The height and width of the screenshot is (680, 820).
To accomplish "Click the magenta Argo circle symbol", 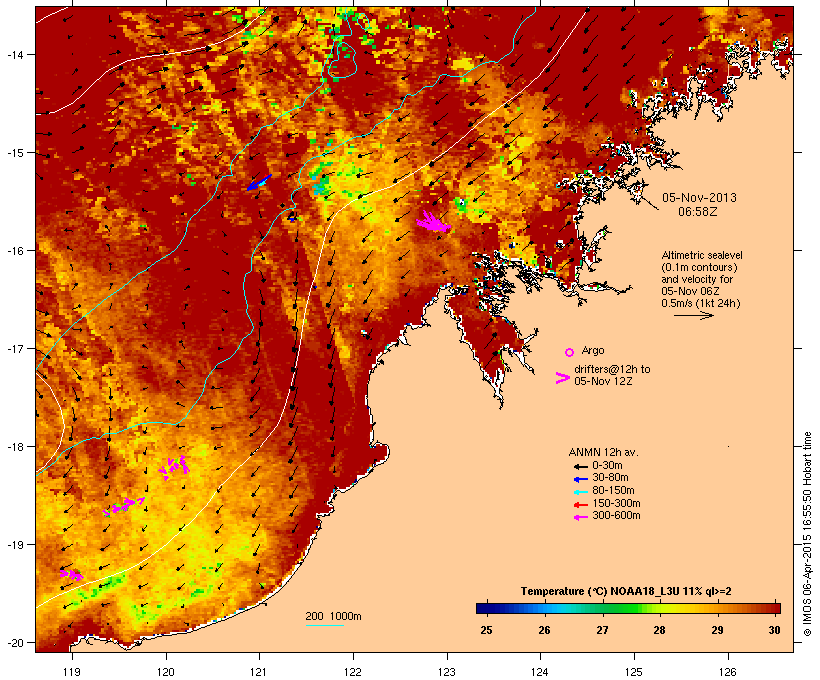I will pos(570,353).
